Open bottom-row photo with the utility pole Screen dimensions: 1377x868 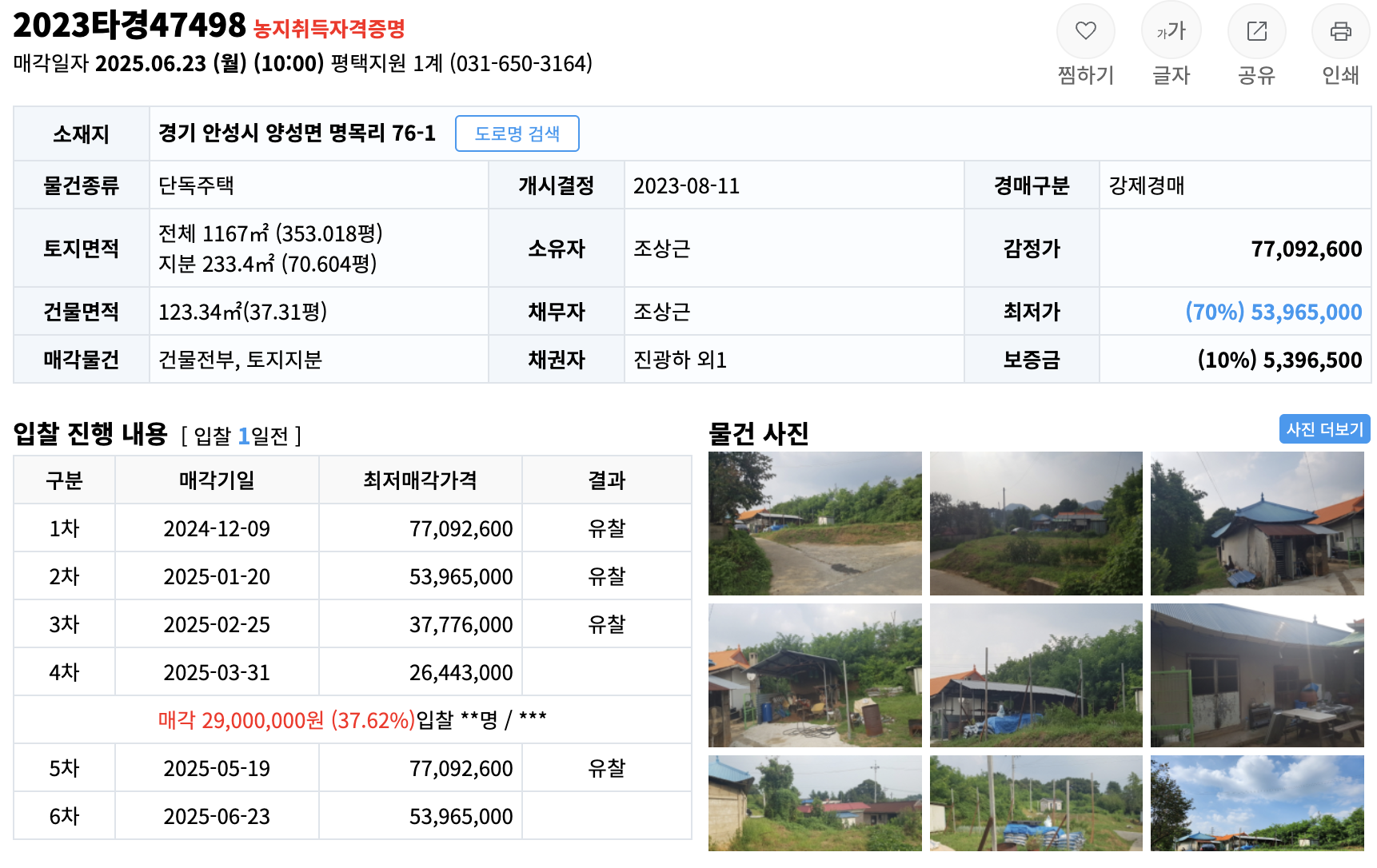tap(815, 803)
